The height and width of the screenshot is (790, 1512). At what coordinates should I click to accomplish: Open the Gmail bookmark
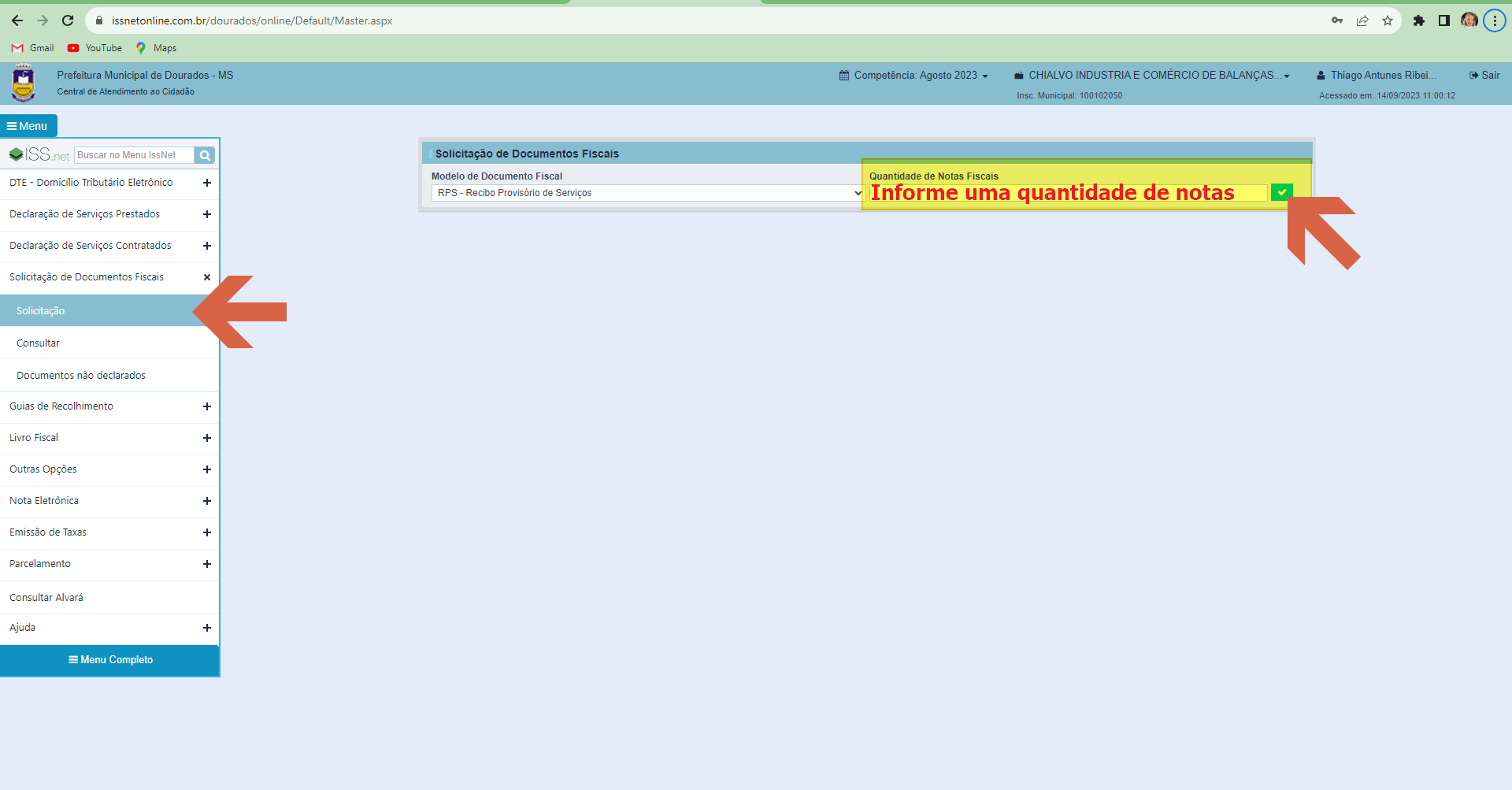33,48
